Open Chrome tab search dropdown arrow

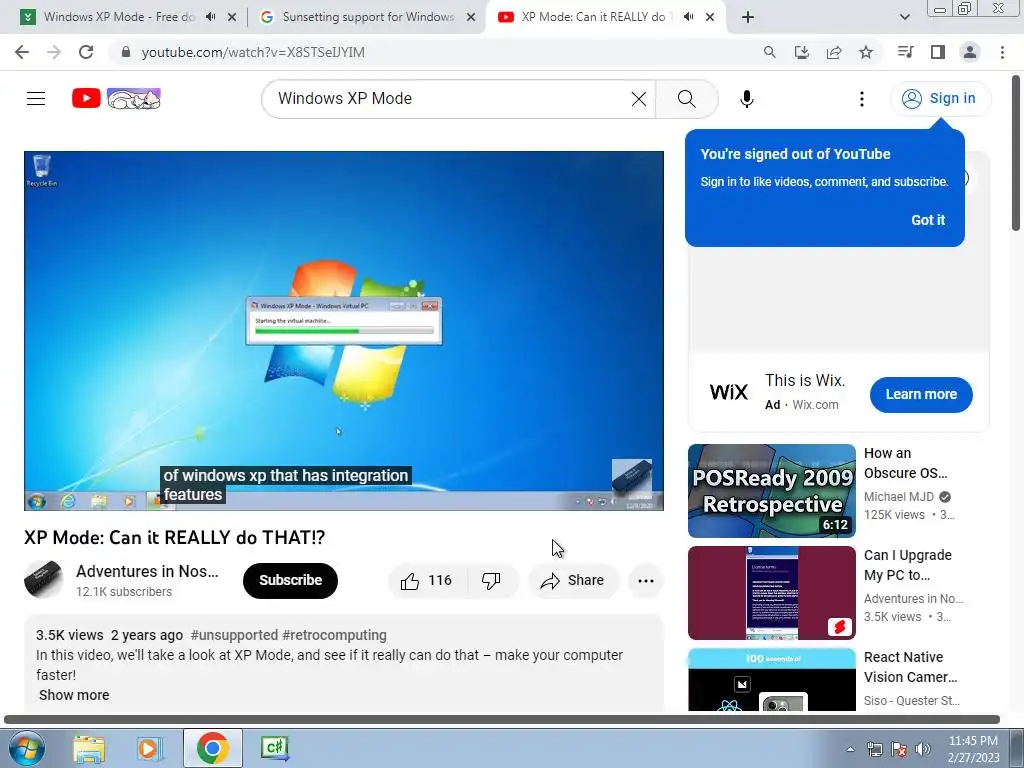coord(904,17)
